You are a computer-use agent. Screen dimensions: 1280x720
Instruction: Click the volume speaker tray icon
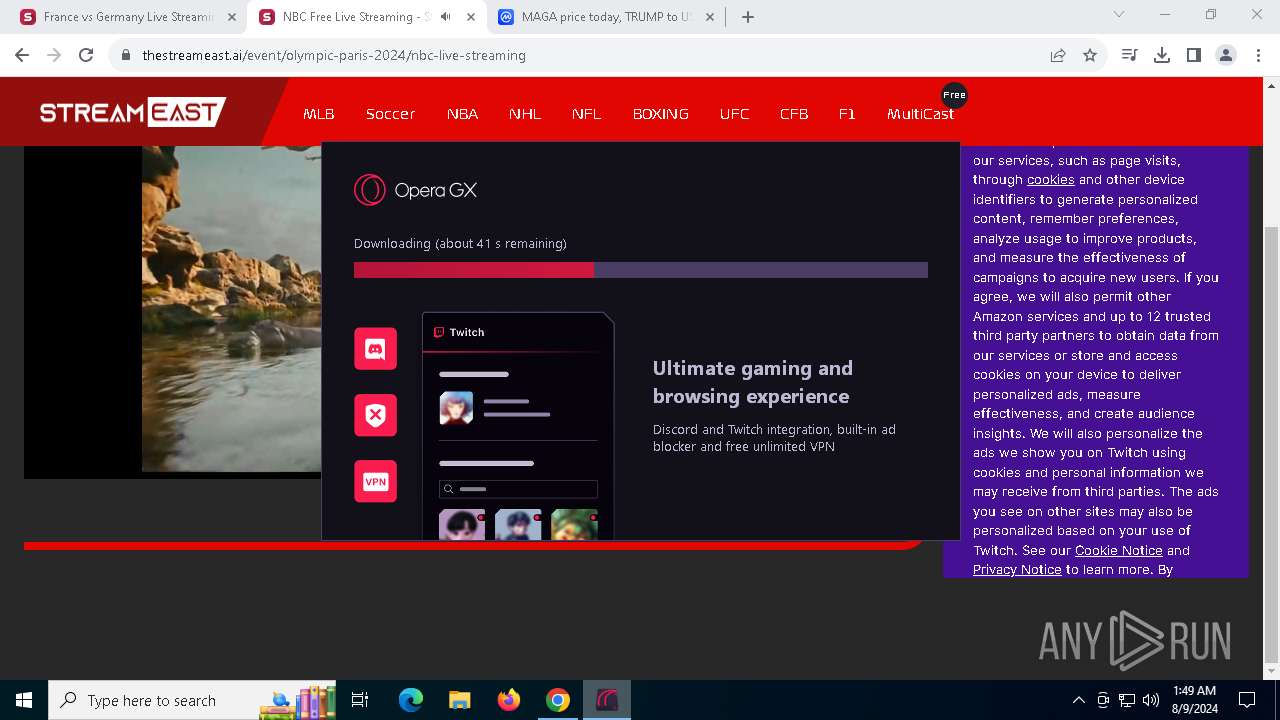tap(1151, 700)
